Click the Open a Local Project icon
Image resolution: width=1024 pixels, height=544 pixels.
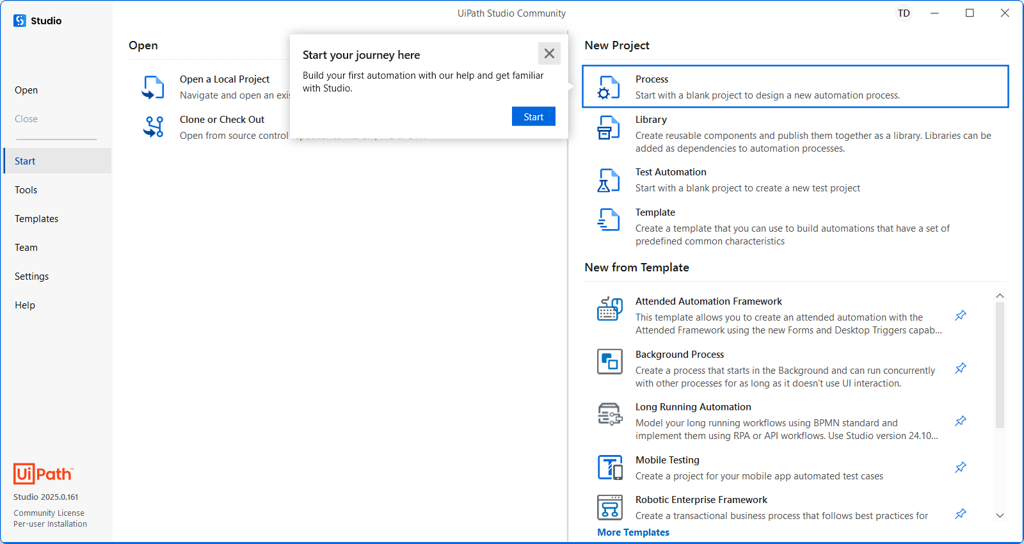[x=153, y=88]
